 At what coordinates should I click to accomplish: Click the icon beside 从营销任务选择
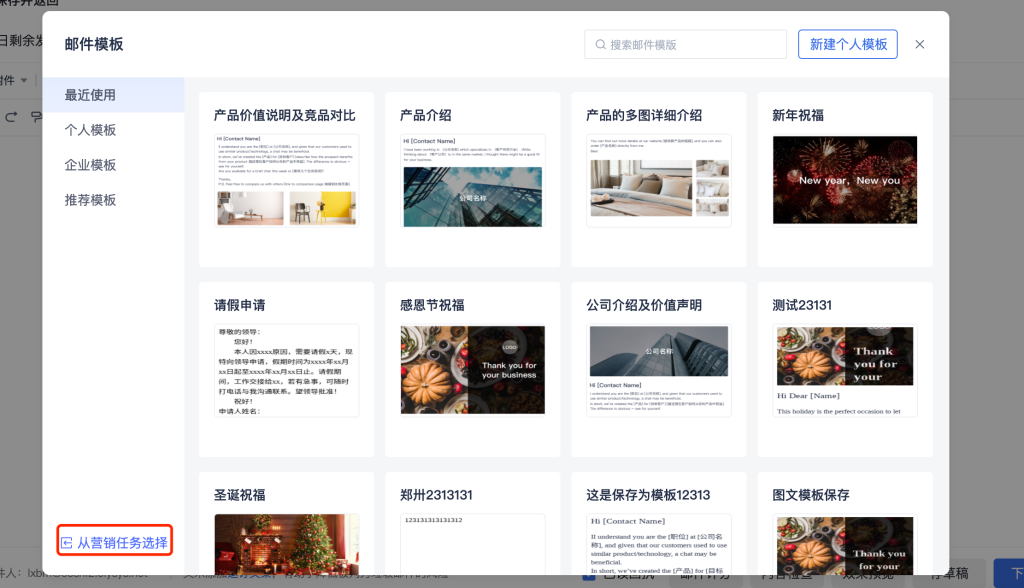(x=67, y=542)
